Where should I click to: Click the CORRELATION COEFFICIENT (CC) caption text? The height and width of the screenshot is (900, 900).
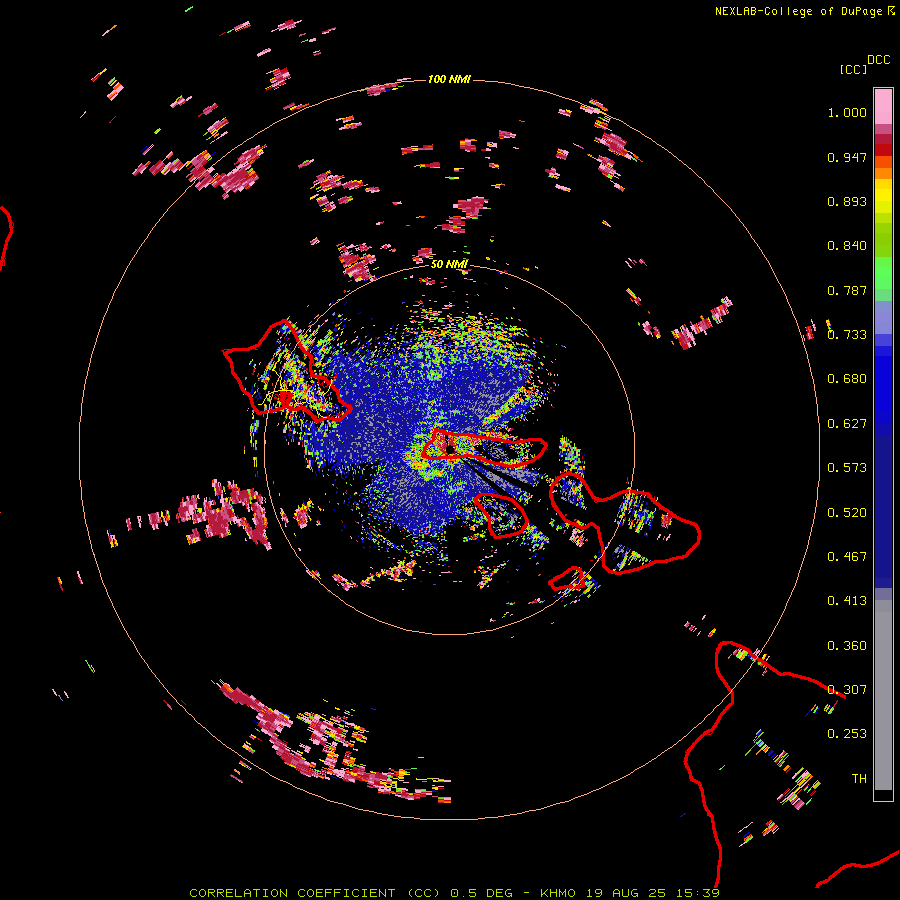pos(317,893)
